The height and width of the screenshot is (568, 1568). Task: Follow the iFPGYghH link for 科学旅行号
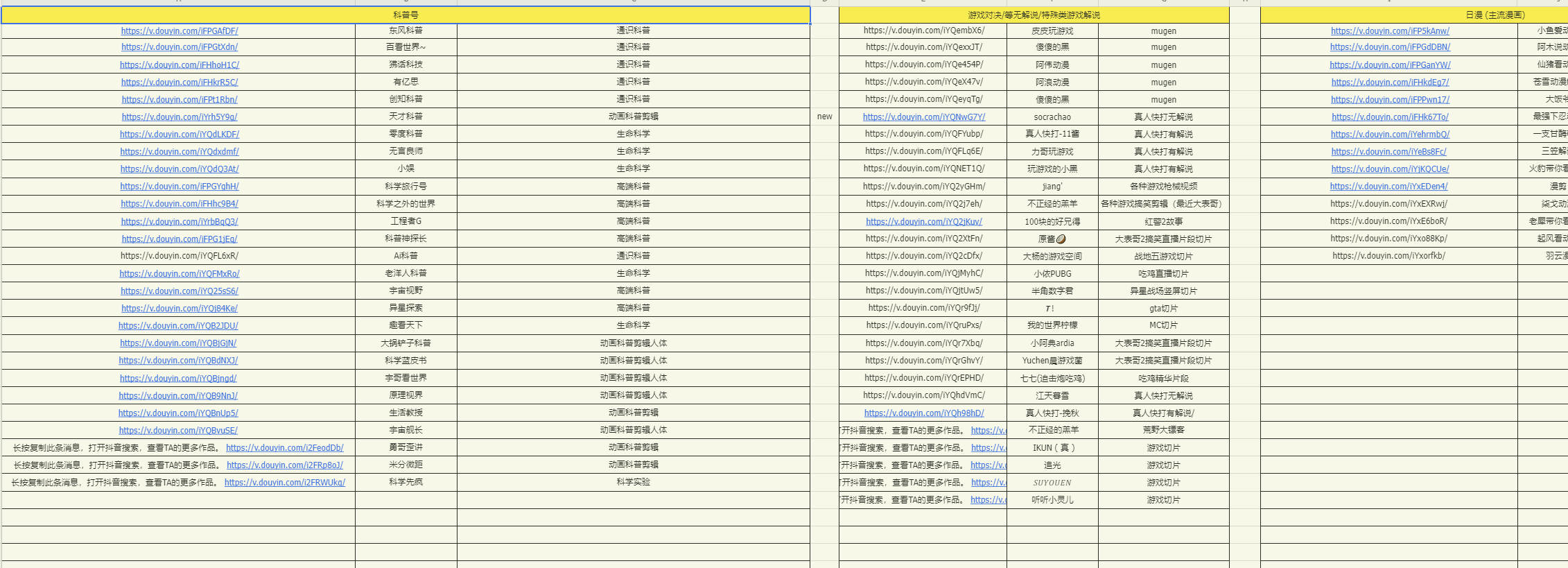(180, 186)
